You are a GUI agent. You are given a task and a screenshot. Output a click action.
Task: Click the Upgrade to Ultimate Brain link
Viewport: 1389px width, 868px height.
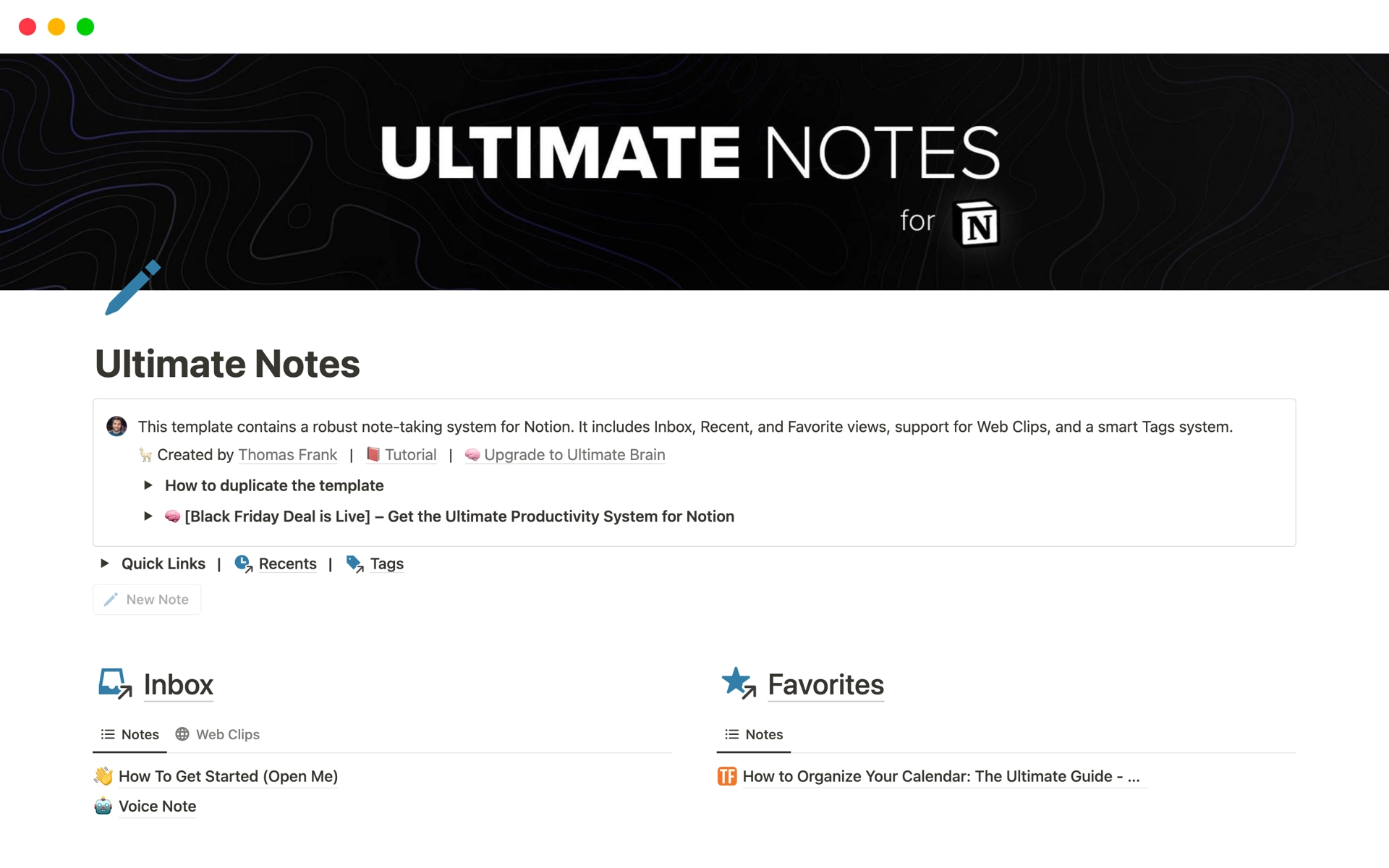tap(574, 454)
